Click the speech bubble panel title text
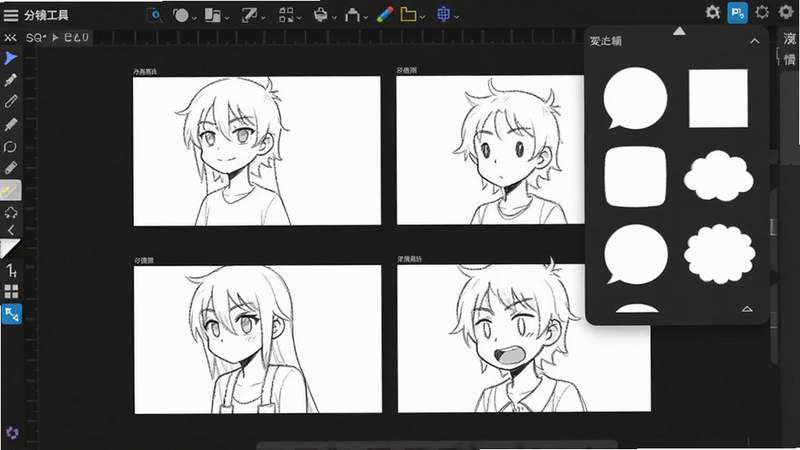 click(606, 41)
